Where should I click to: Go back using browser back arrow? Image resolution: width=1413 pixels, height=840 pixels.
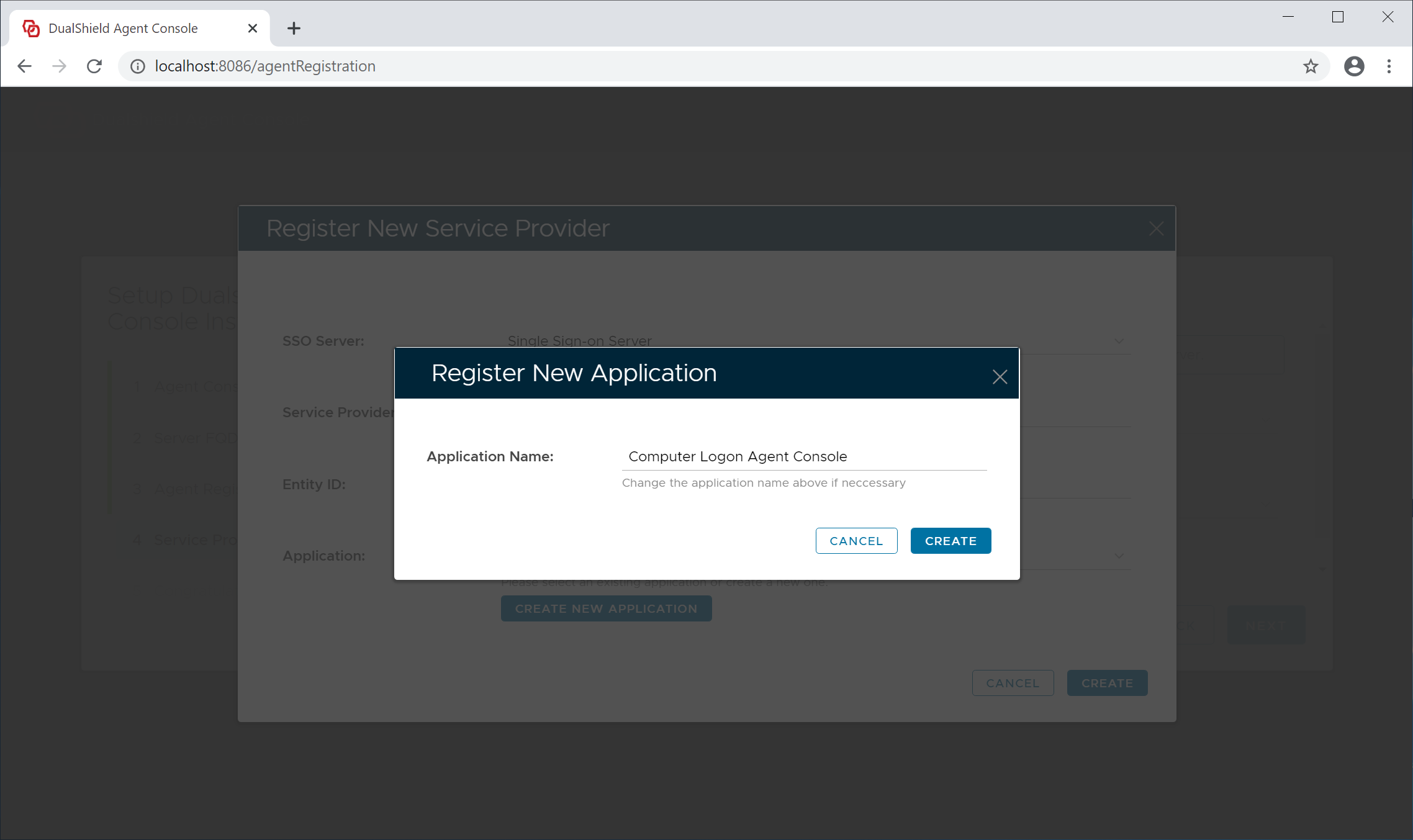25,66
